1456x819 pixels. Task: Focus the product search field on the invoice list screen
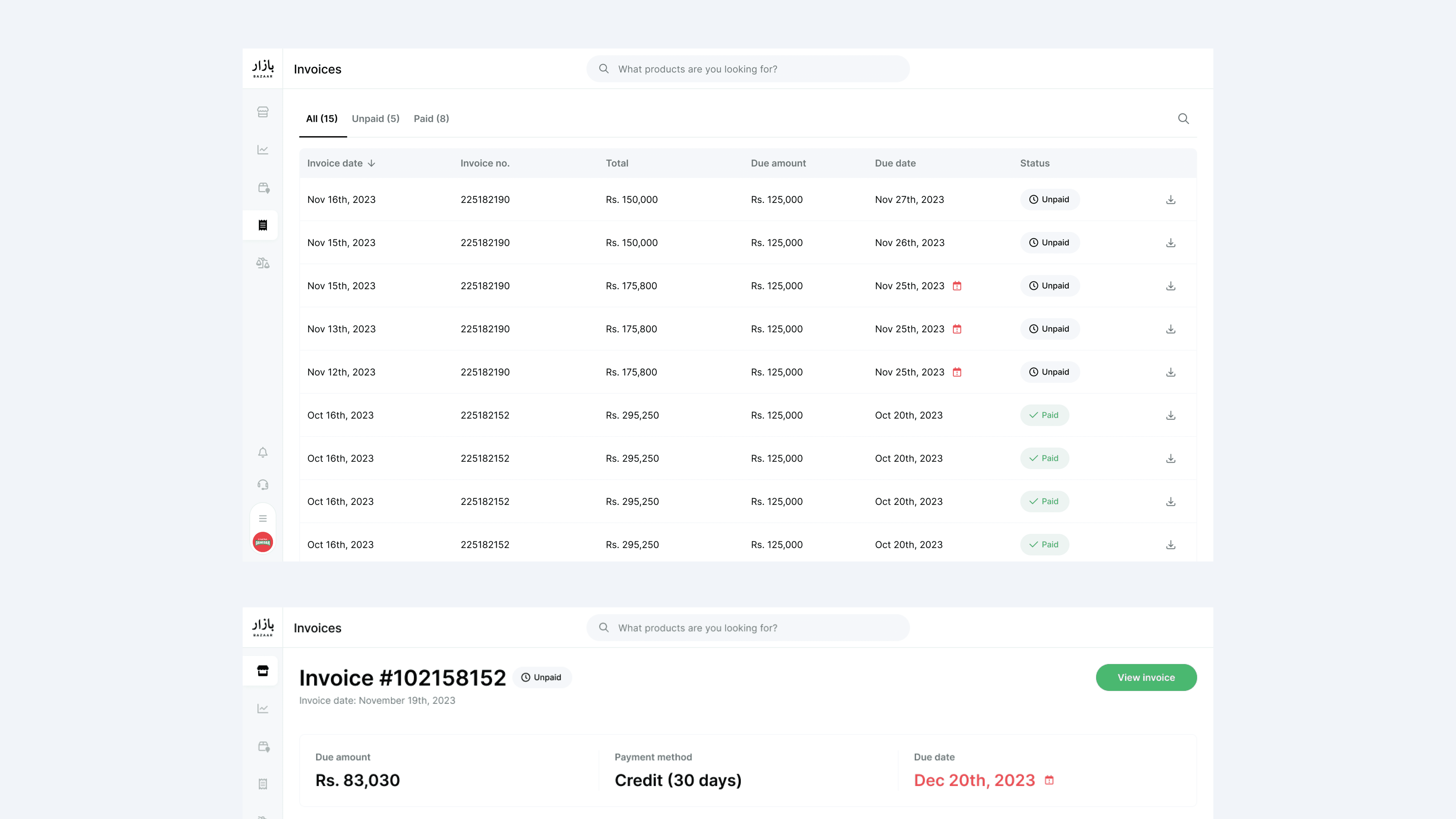[748, 69]
